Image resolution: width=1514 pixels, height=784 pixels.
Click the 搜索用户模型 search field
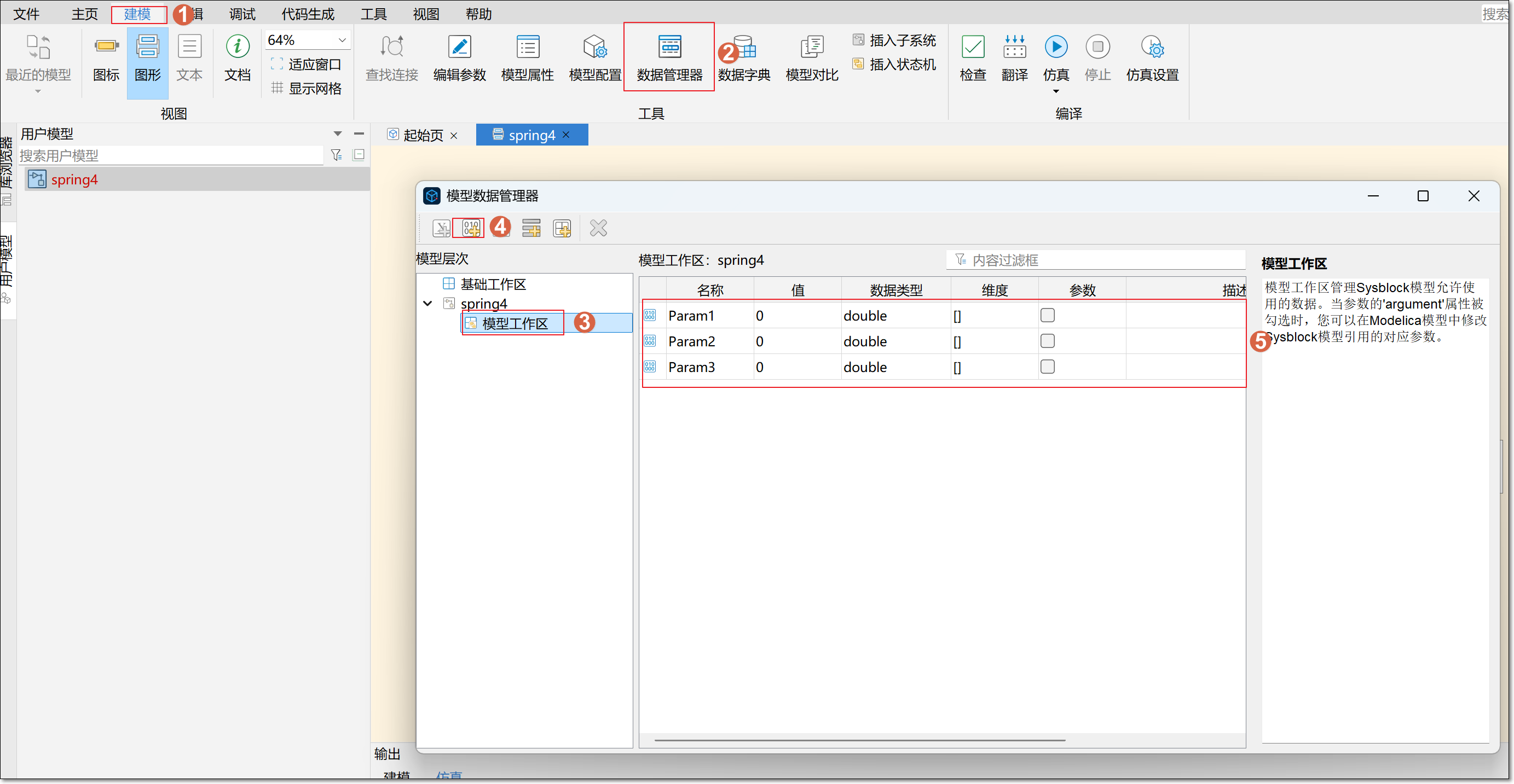pyautogui.click(x=170, y=155)
